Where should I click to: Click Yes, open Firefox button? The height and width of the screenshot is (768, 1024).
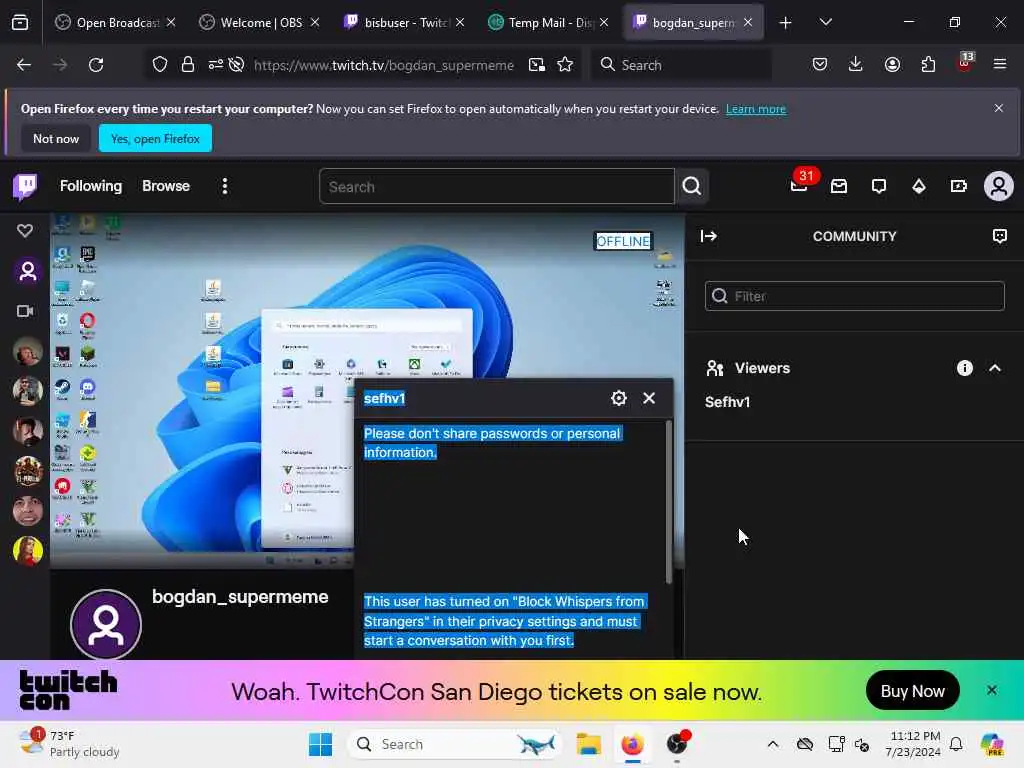(155, 138)
